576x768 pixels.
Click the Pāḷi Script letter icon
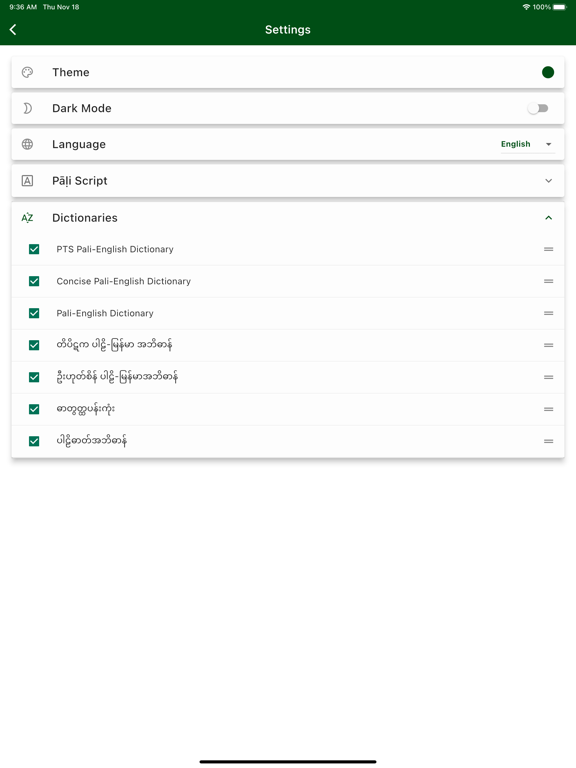click(x=27, y=181)
